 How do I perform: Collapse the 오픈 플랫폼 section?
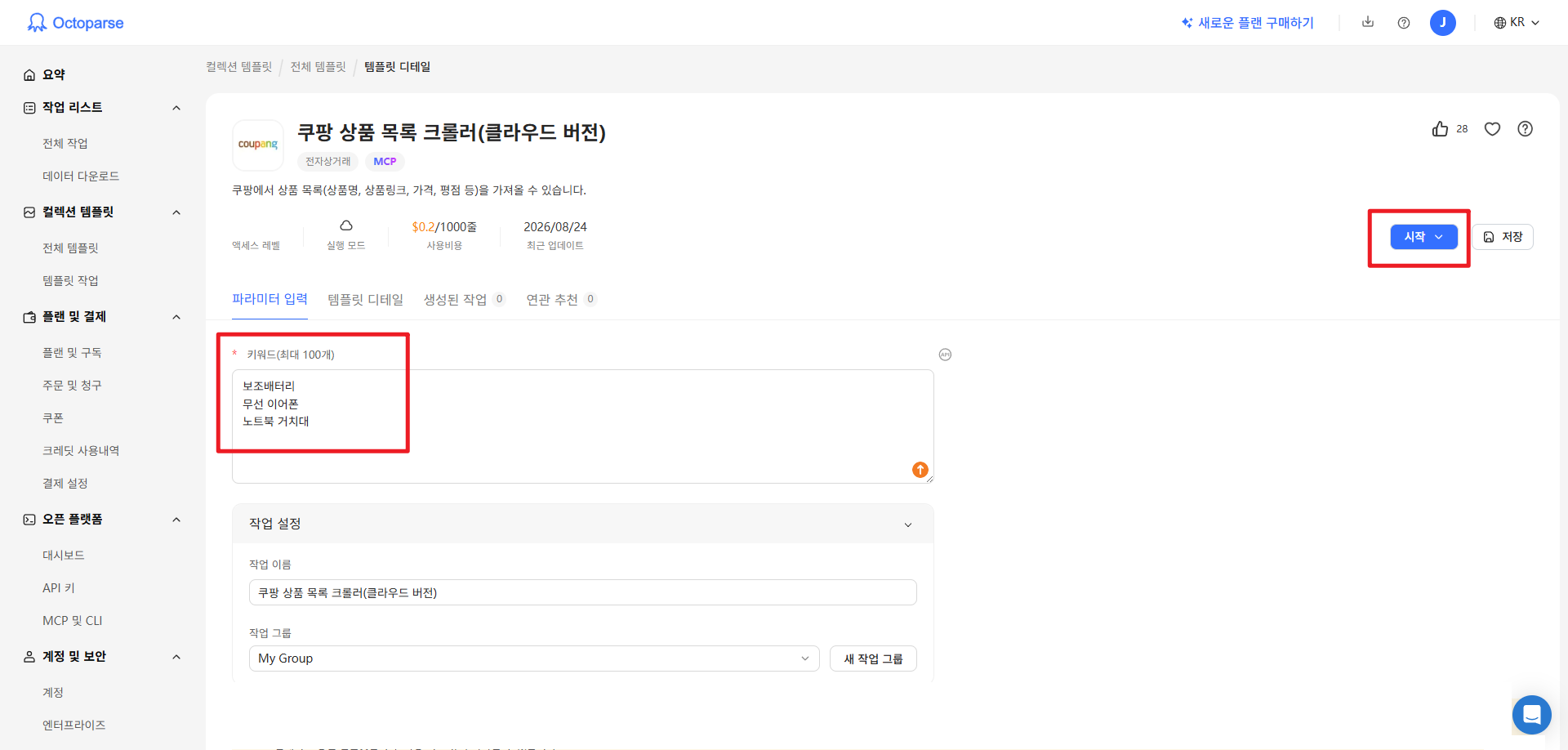[176, 520]
